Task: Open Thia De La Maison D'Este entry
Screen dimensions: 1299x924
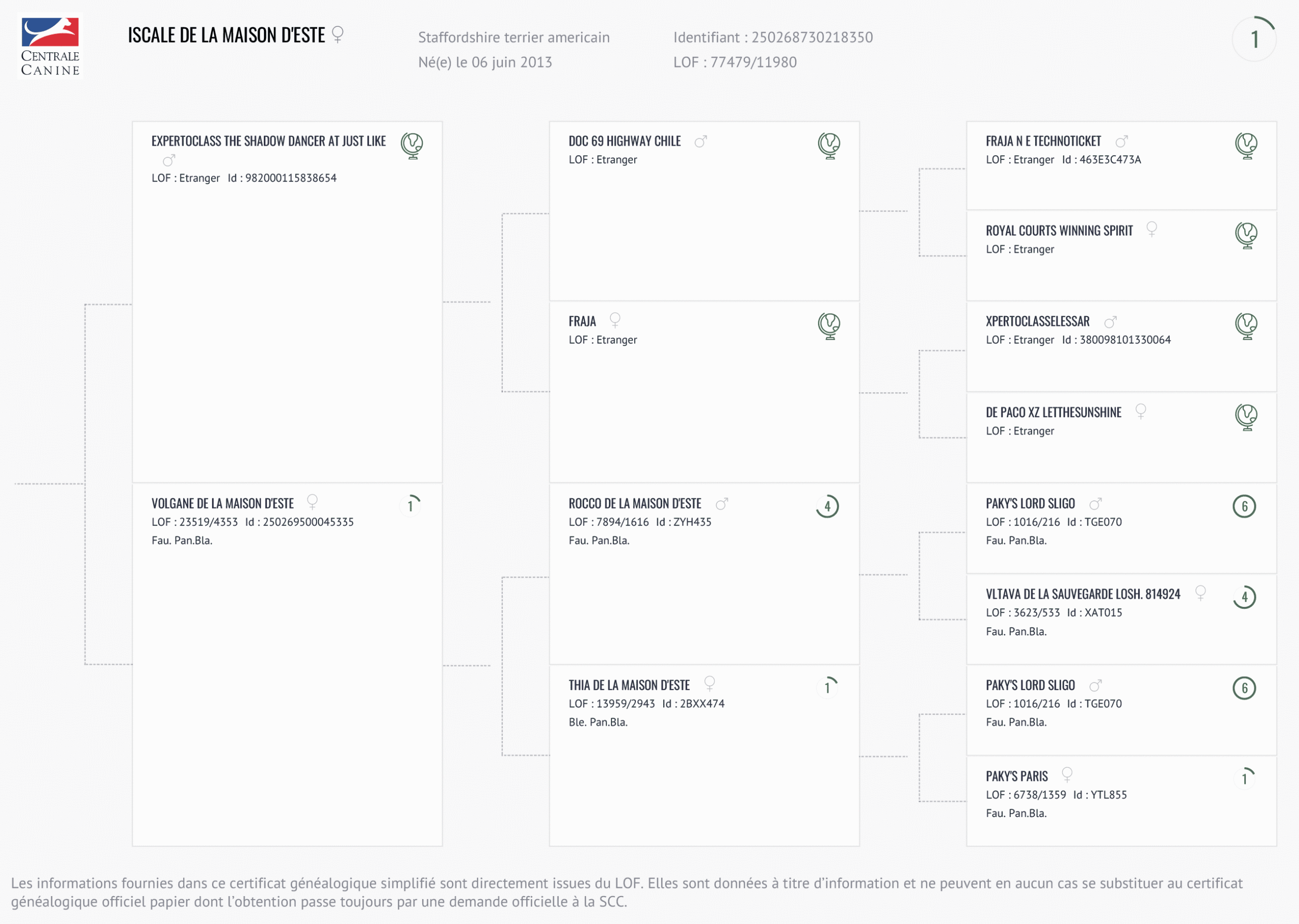Action: (x=629, y=685)
